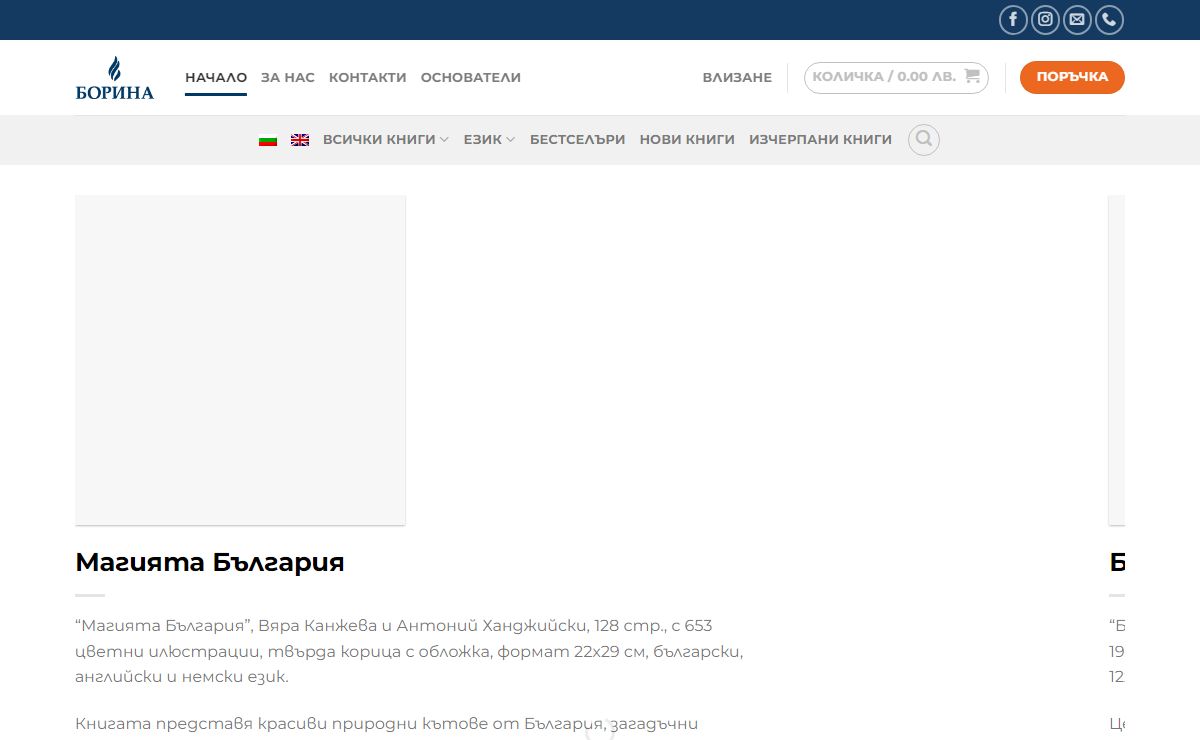Viewport: 1200px width, 740px height.
Task: Click the ВЛИЗАНЕ login link
Action: tap(737, 77)
